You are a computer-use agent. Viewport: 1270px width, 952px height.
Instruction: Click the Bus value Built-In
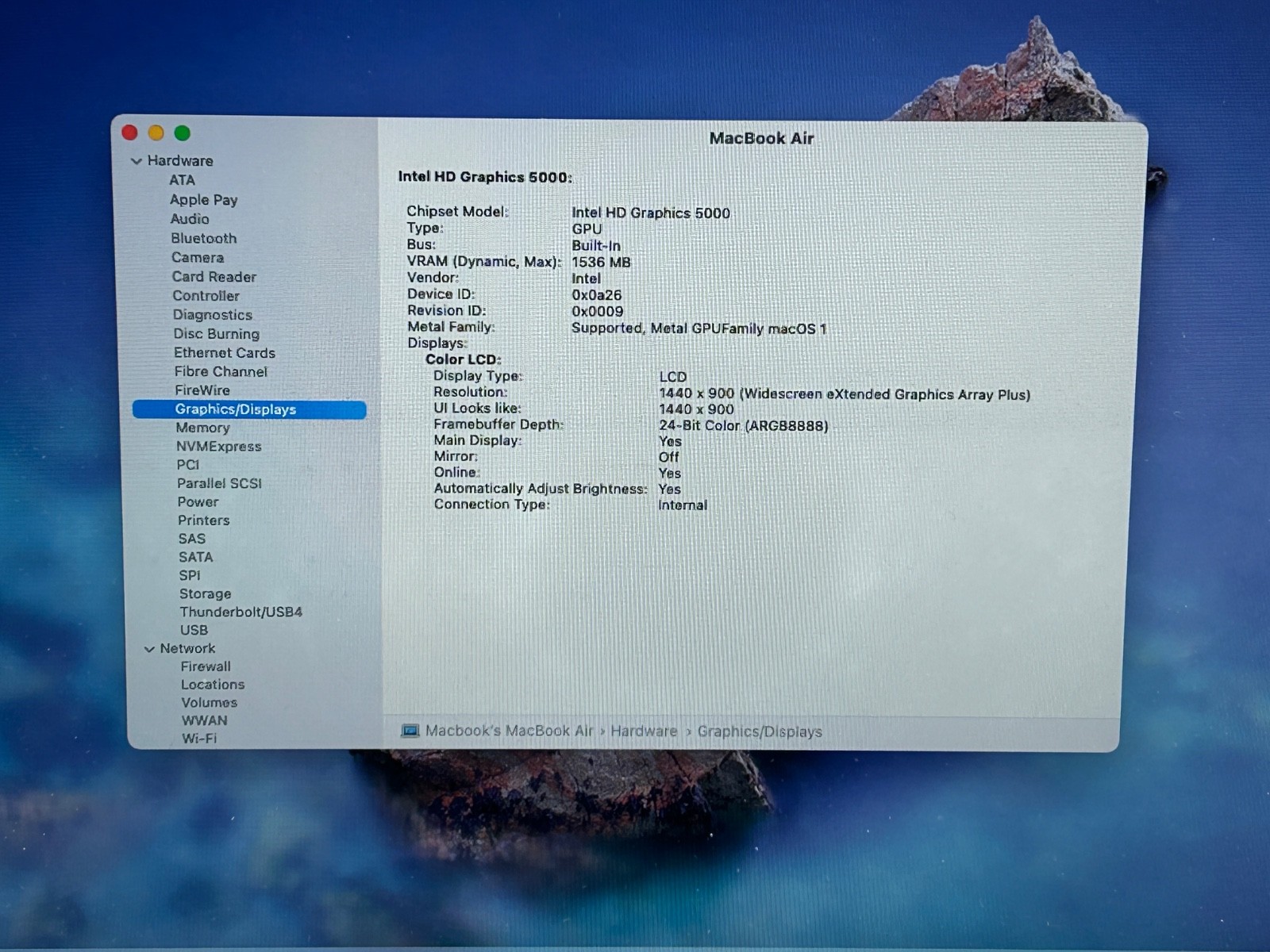coord(596,246)
